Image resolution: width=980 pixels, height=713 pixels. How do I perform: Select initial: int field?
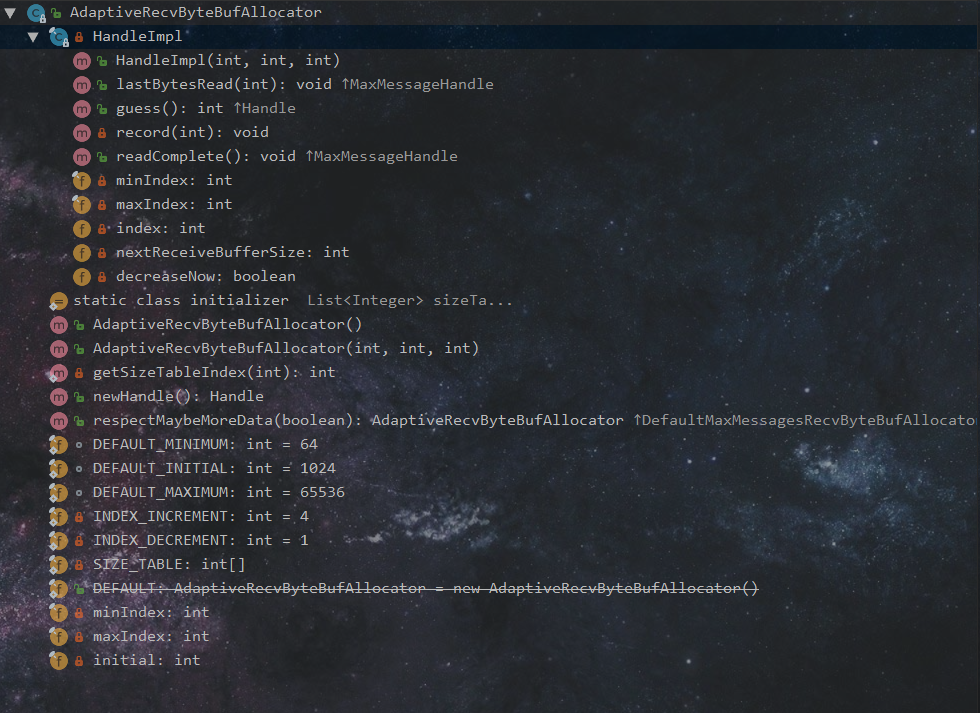tap(147, 661)
